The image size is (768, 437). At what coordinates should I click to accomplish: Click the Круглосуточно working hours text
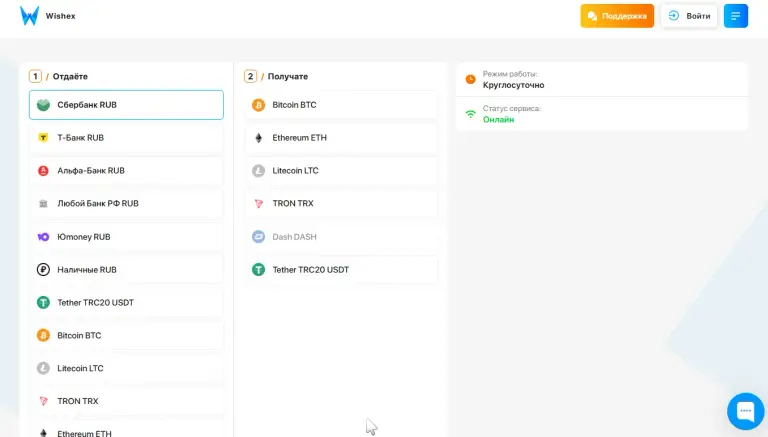(x=513, y=85)
